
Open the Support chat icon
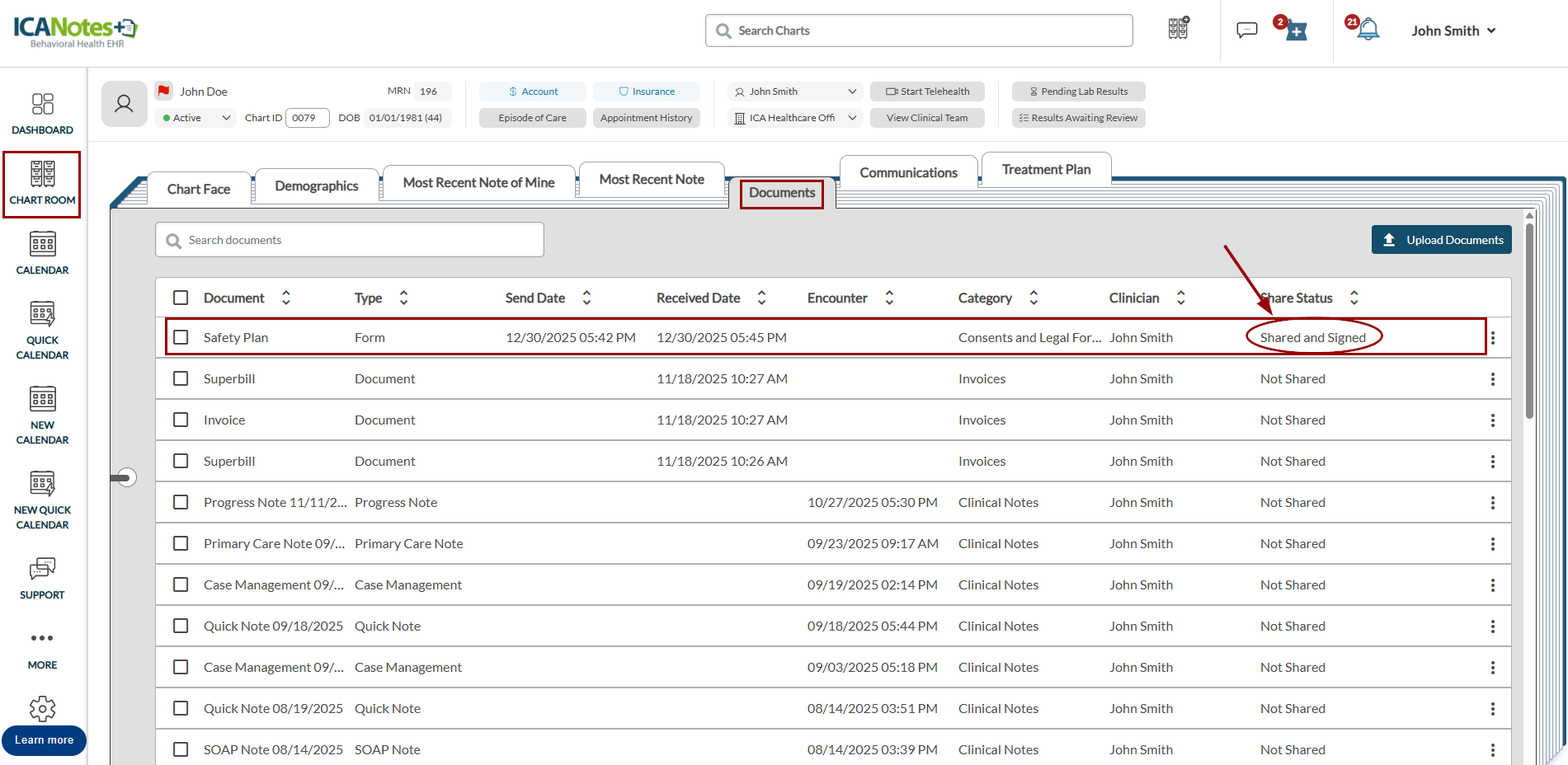tap(42, 578)
